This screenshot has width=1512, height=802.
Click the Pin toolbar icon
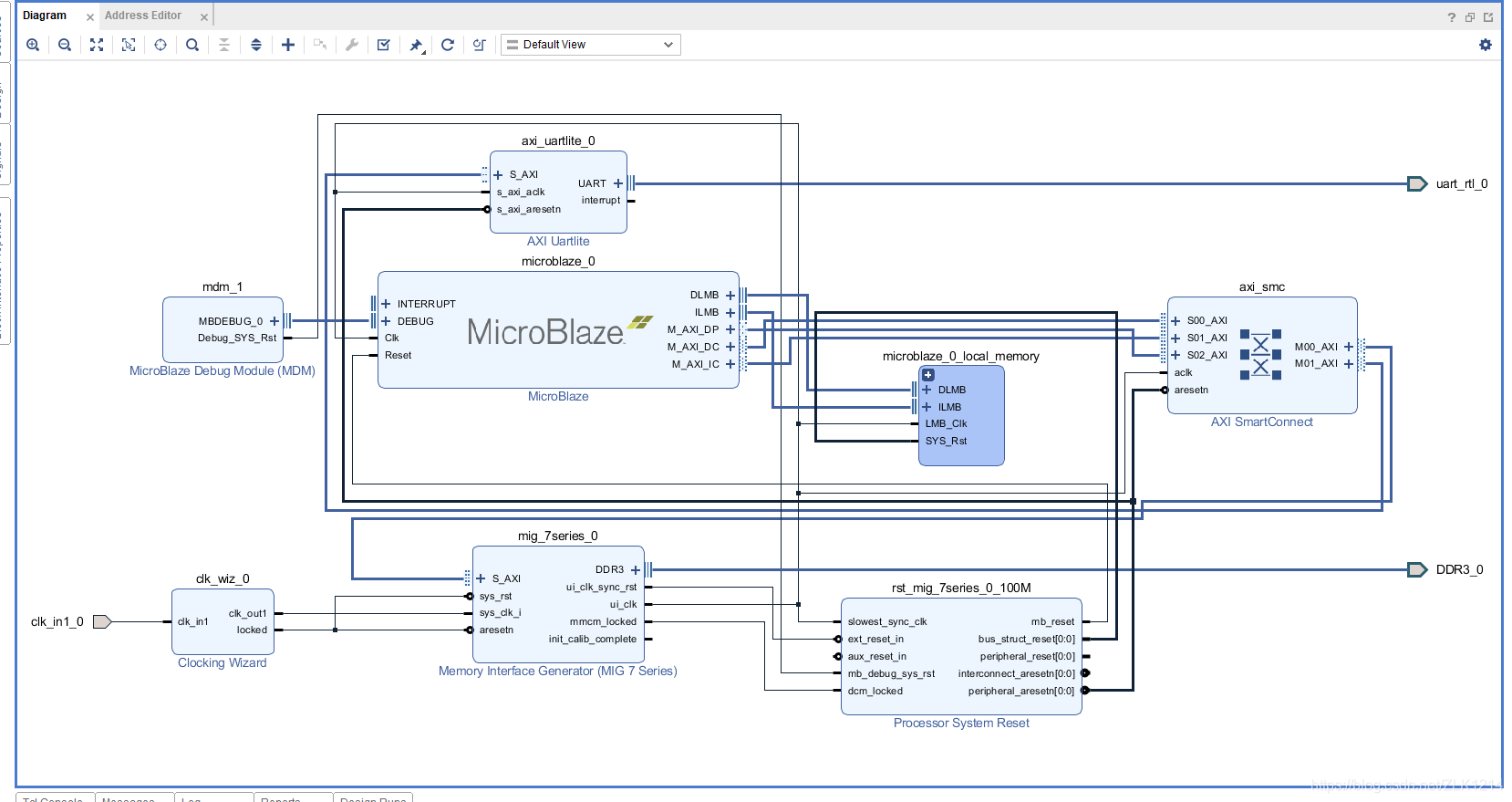tap(416, 45)
